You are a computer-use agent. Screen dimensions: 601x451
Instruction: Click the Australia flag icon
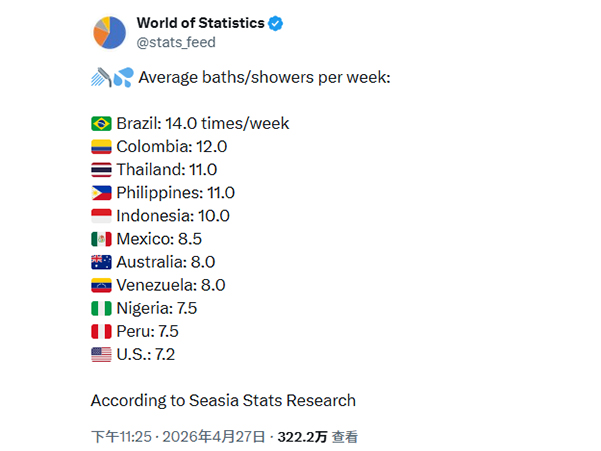point(101,262)
